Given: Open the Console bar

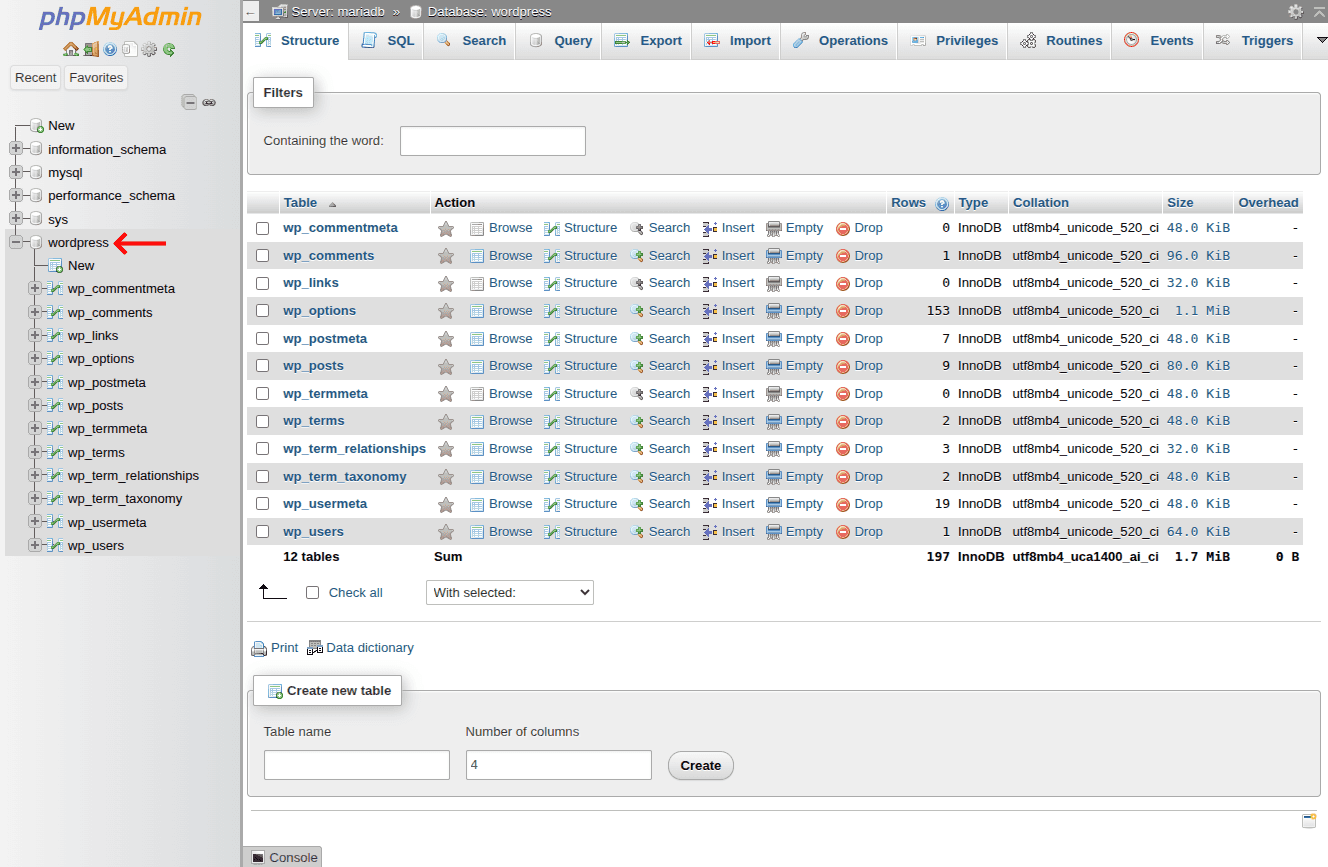Looking at the screenshot, I should coord(284,857).
